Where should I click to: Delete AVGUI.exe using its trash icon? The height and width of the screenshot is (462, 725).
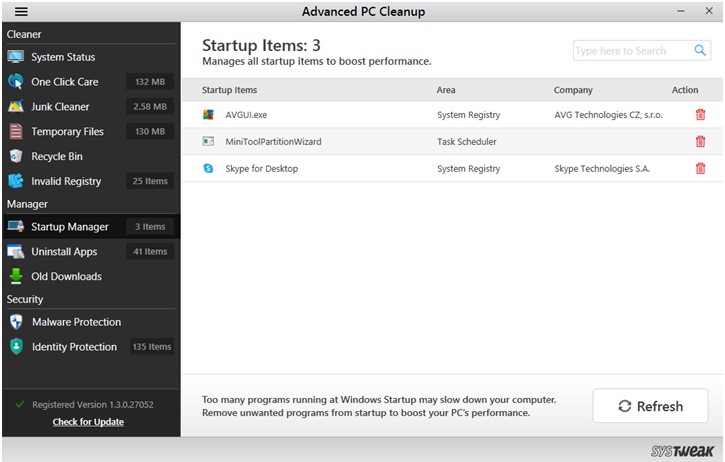[x=700, y=115]
